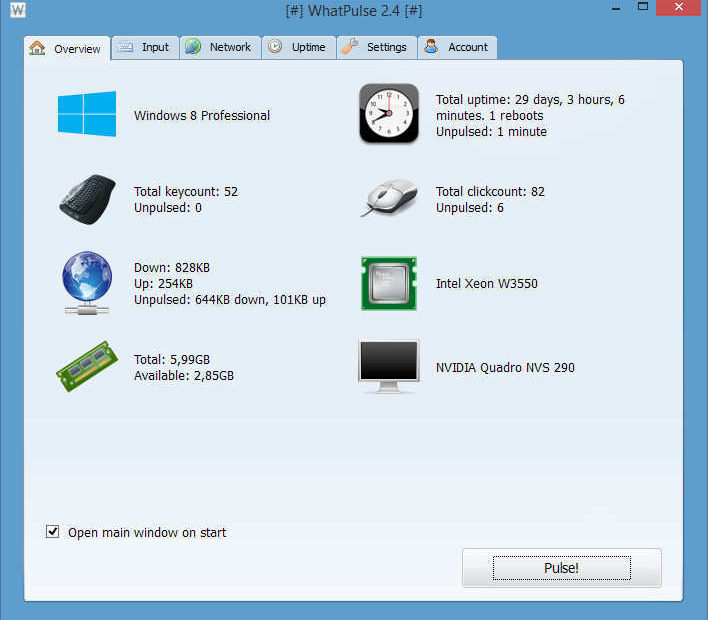Click the Total keycount: 52 text
Image resolution: width=708 pixels, height=620 pixels.
[x=186, y=191]
